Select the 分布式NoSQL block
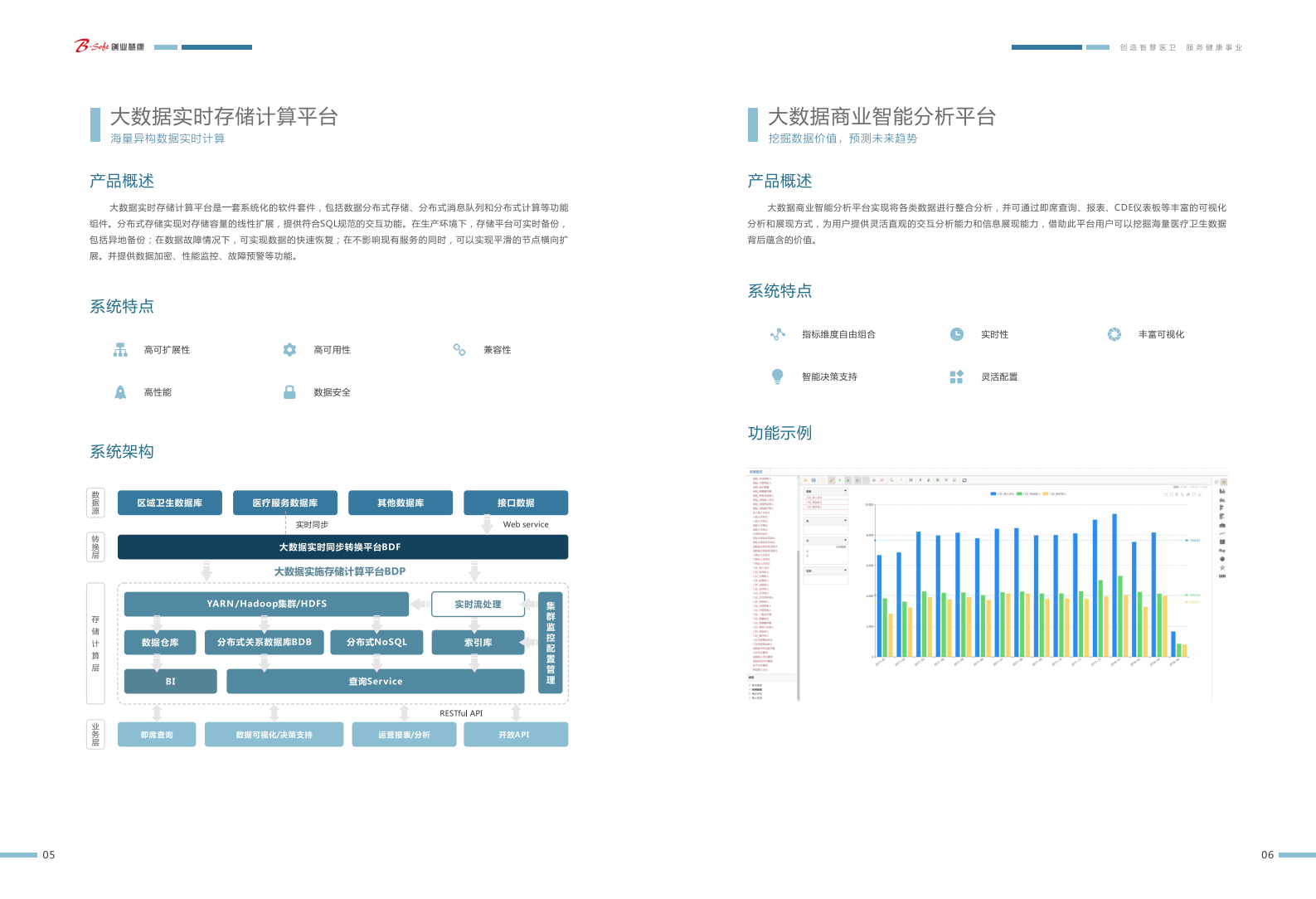This screenshot has width=1316, height=899. 376,643
